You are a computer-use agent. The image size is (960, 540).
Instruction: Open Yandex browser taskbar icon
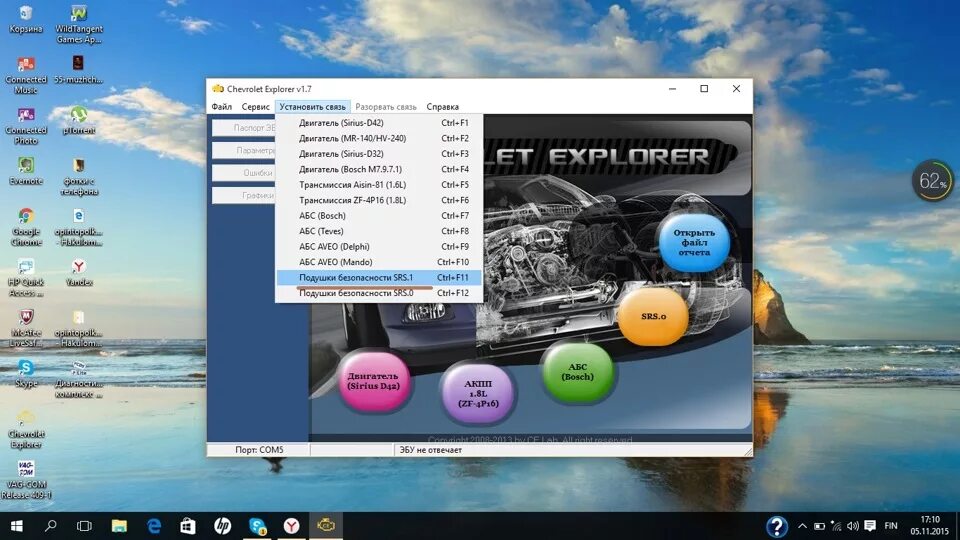[291, 526]
